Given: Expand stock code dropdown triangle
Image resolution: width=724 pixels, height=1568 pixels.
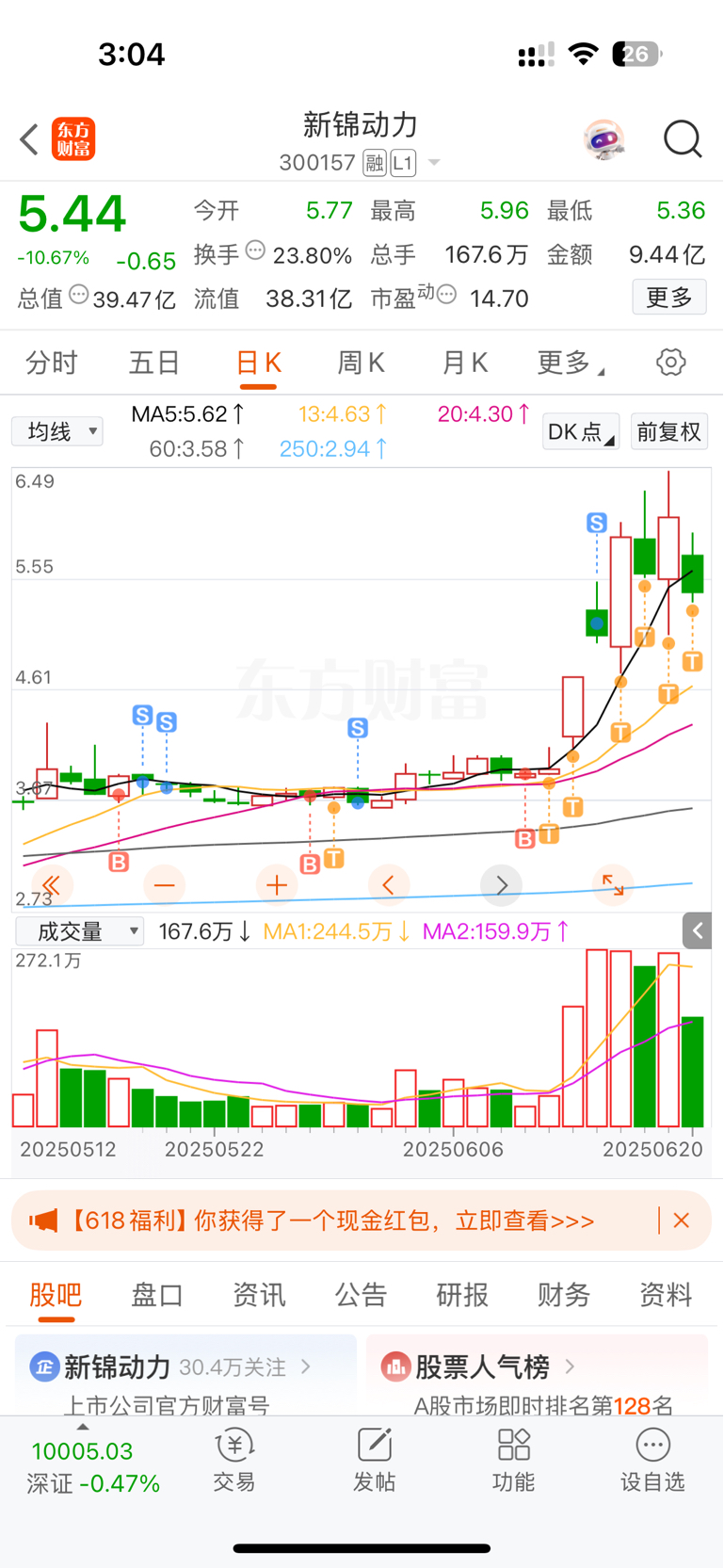Looking at the screenshot, I should click(x=434, y=163).
